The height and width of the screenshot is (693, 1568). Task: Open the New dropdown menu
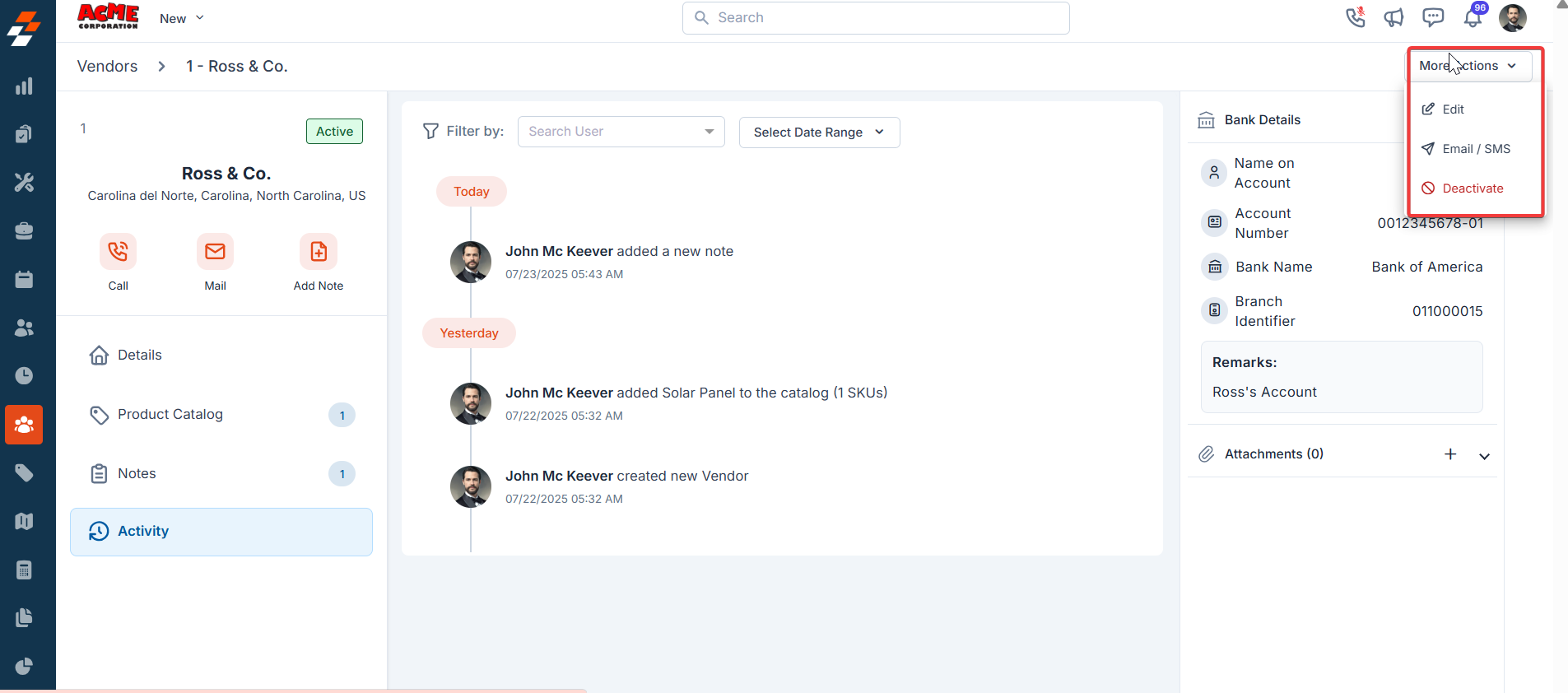(182, 18)
